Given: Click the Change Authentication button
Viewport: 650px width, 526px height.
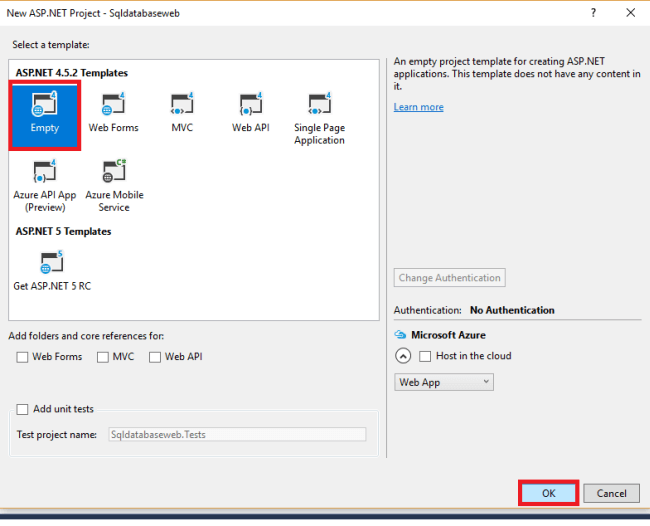Looking at the screenshot, I should point(450,278).
